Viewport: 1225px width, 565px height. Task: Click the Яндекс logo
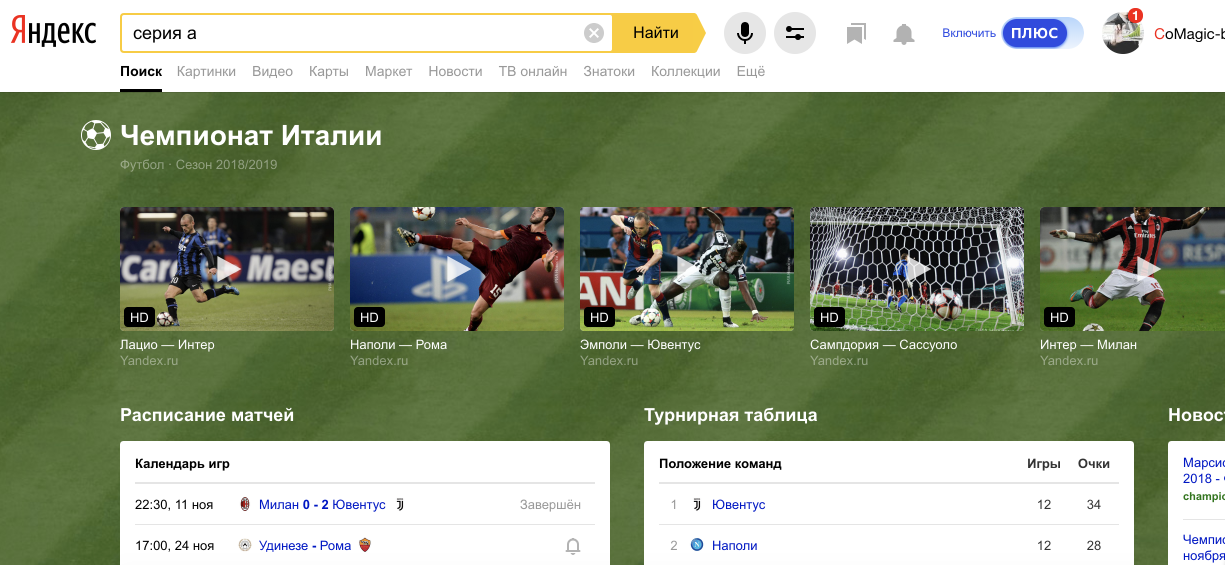54,32
